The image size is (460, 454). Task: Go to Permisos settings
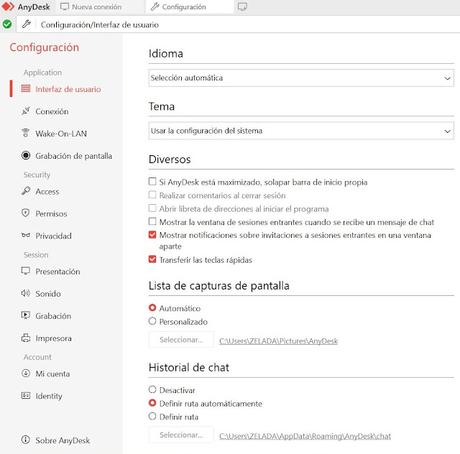click(51, 214)
